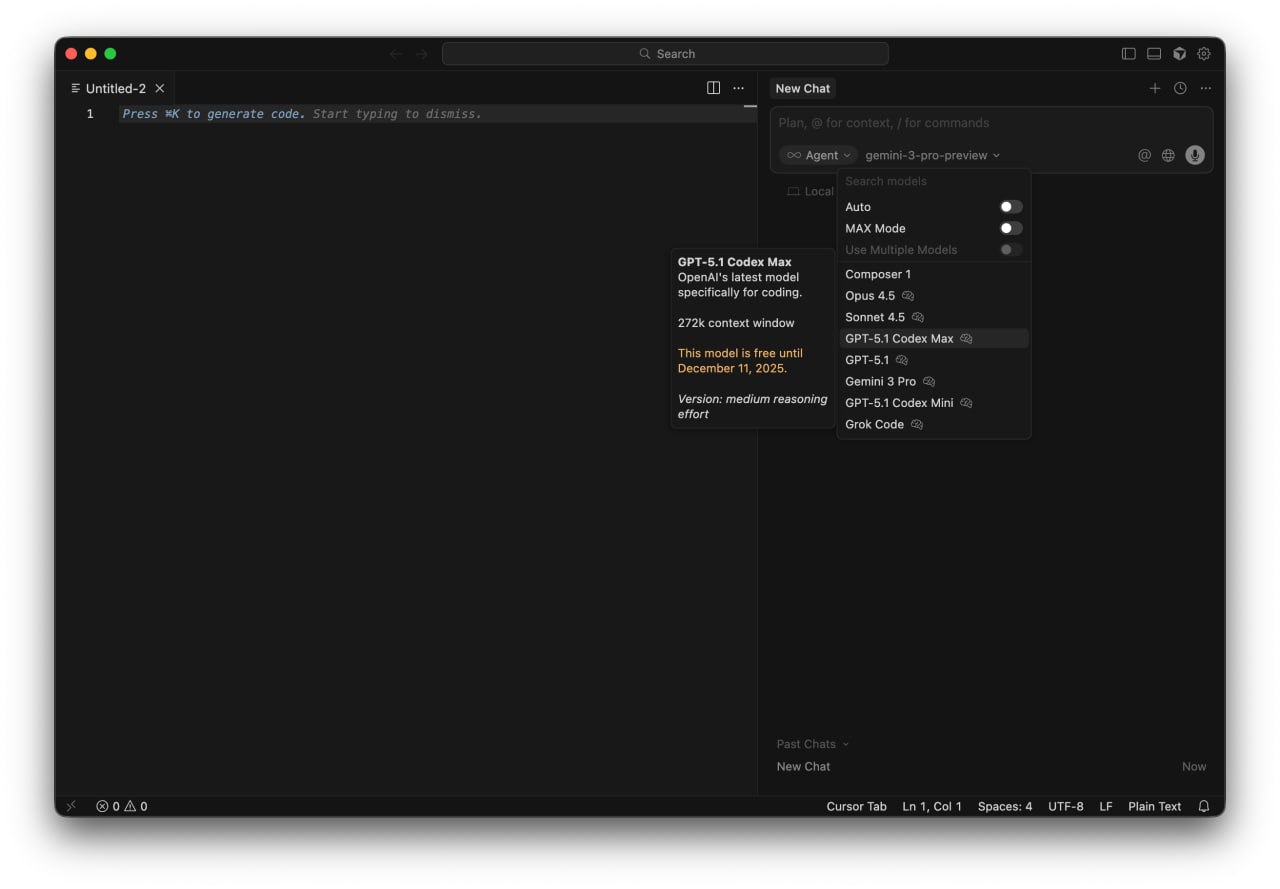The height and width of the screenshot is (889, 1280).
Task: Turn on MAX Mode
Action: [x=1010, y=228]
